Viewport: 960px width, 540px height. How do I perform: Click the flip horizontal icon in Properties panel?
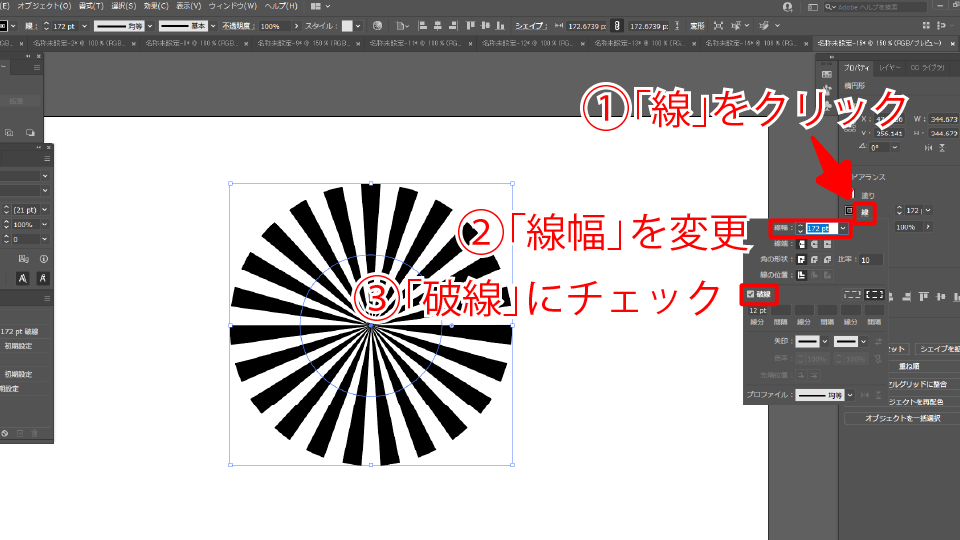tap(929, 148)
